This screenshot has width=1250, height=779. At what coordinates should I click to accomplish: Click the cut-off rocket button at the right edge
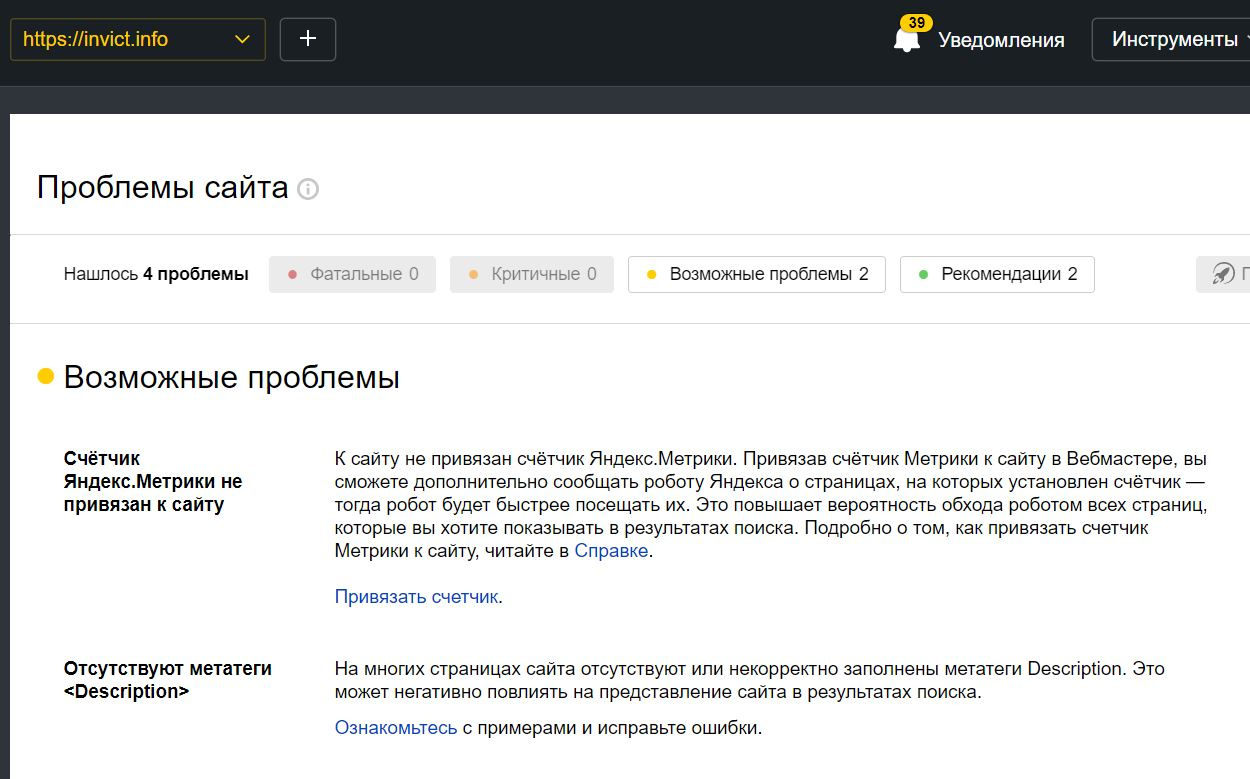click(1224, 274)
